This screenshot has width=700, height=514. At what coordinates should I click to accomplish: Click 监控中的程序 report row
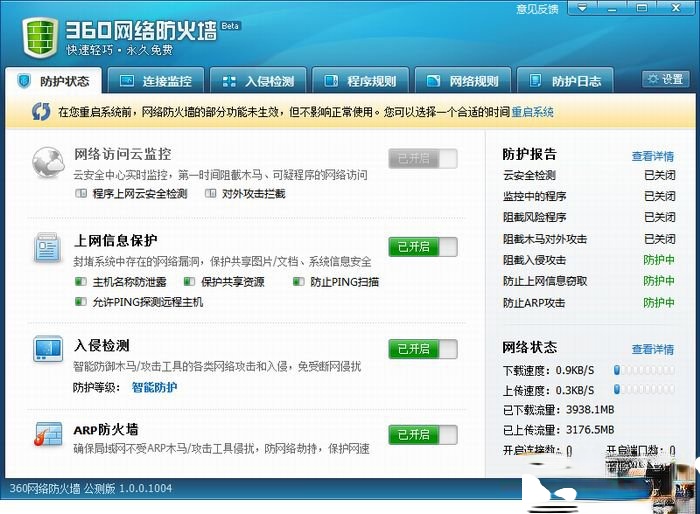589,196
